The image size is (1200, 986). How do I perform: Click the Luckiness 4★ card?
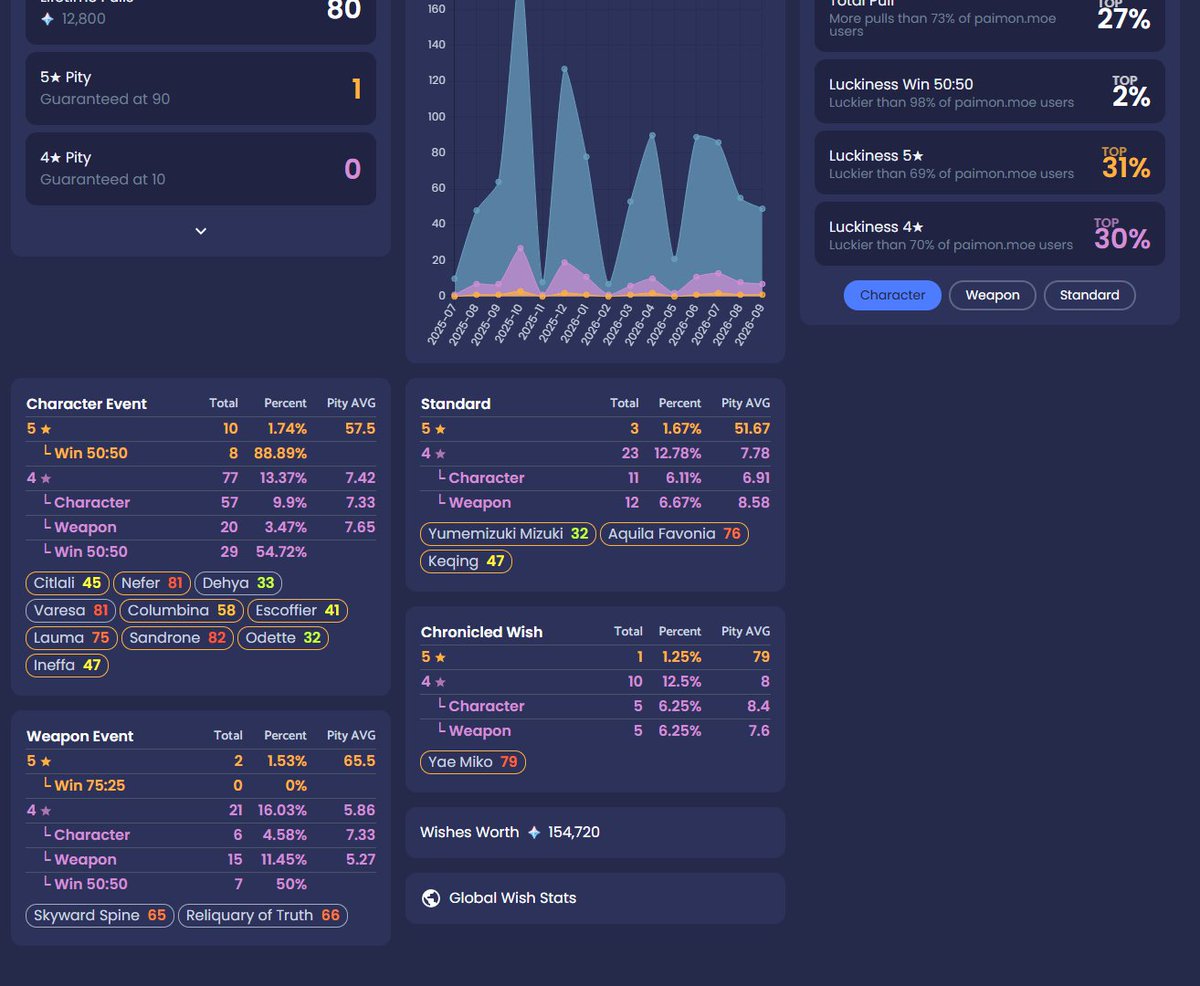(990, 234)
